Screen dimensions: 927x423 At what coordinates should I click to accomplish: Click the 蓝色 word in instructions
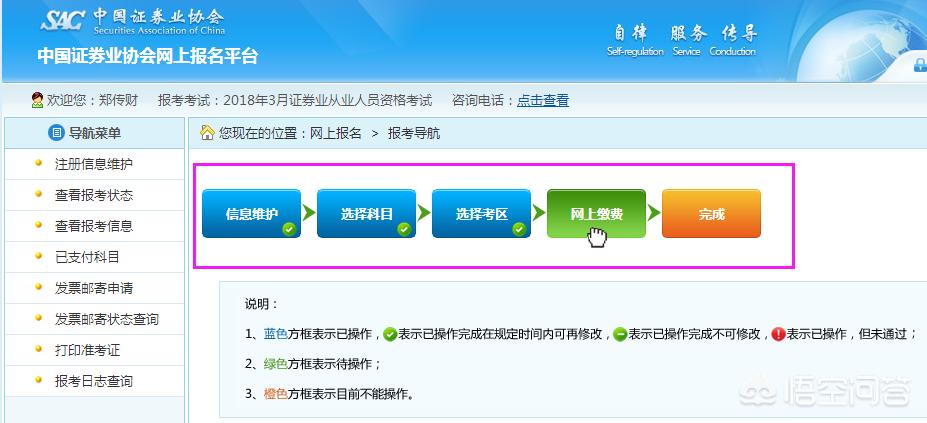[275, 334]
